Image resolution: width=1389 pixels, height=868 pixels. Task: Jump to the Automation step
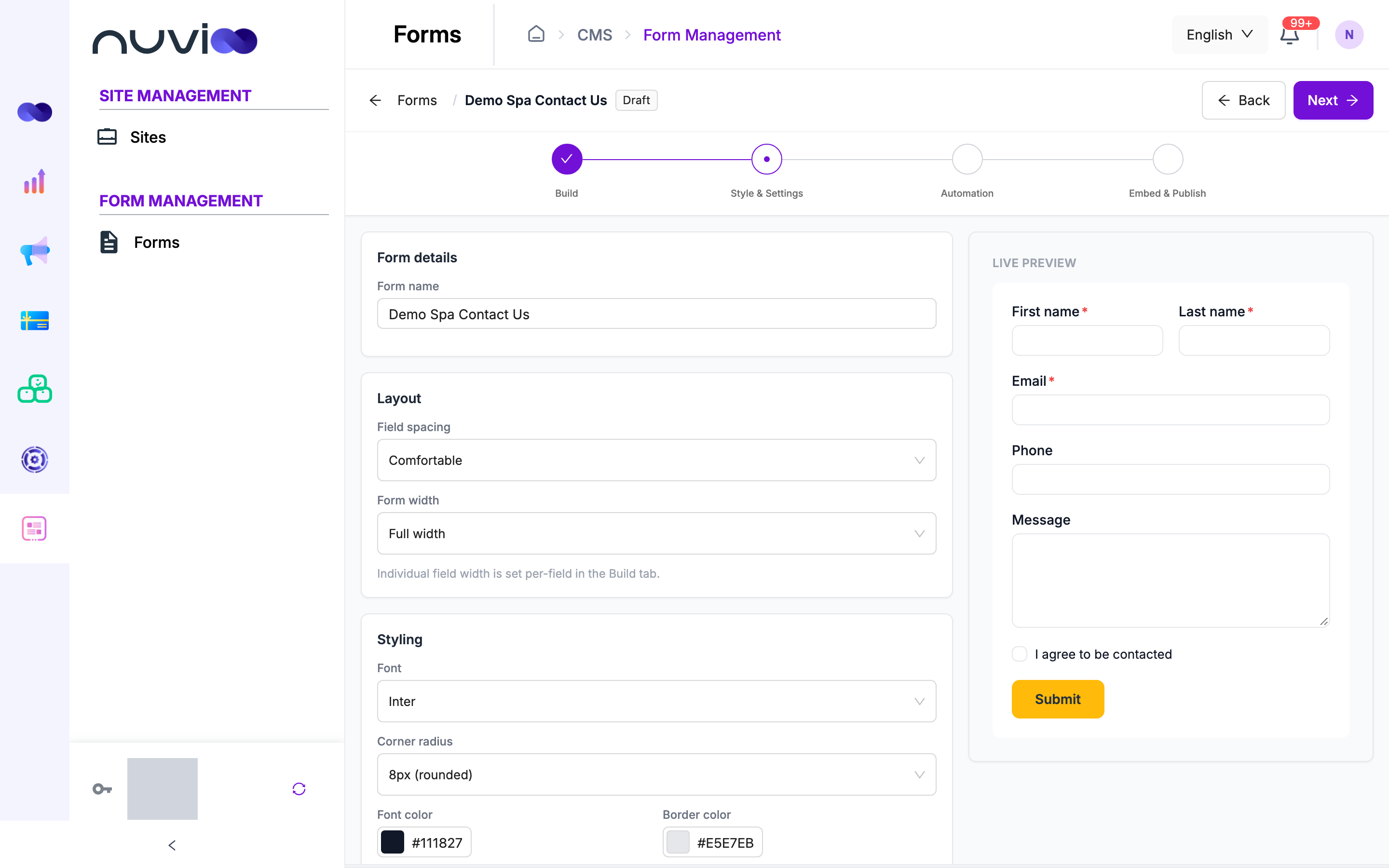(x=967, y=159)
